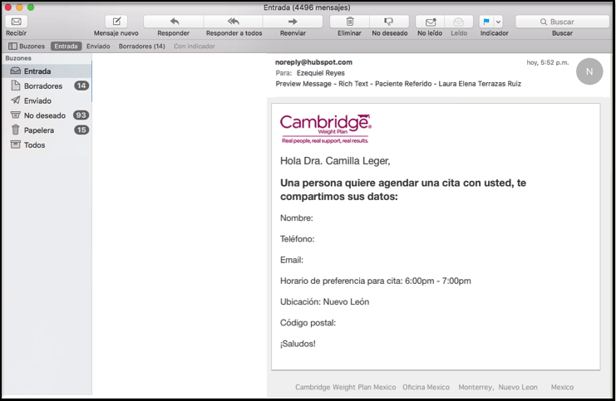This screenshot has width=616, height=401.
Task: Click Monterrey, Nuevo Leon footer text
Action: click(x=498, y=387)
